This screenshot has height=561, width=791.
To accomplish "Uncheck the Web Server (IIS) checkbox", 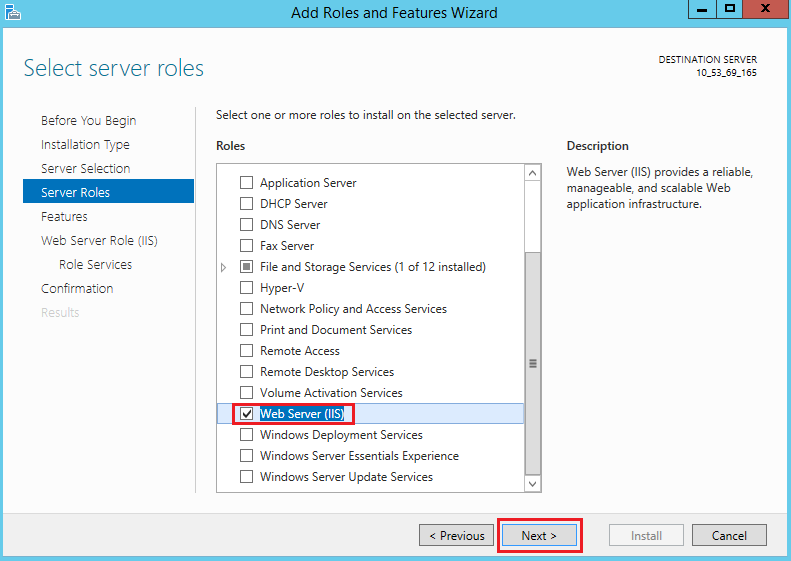I will pos(246,414).
